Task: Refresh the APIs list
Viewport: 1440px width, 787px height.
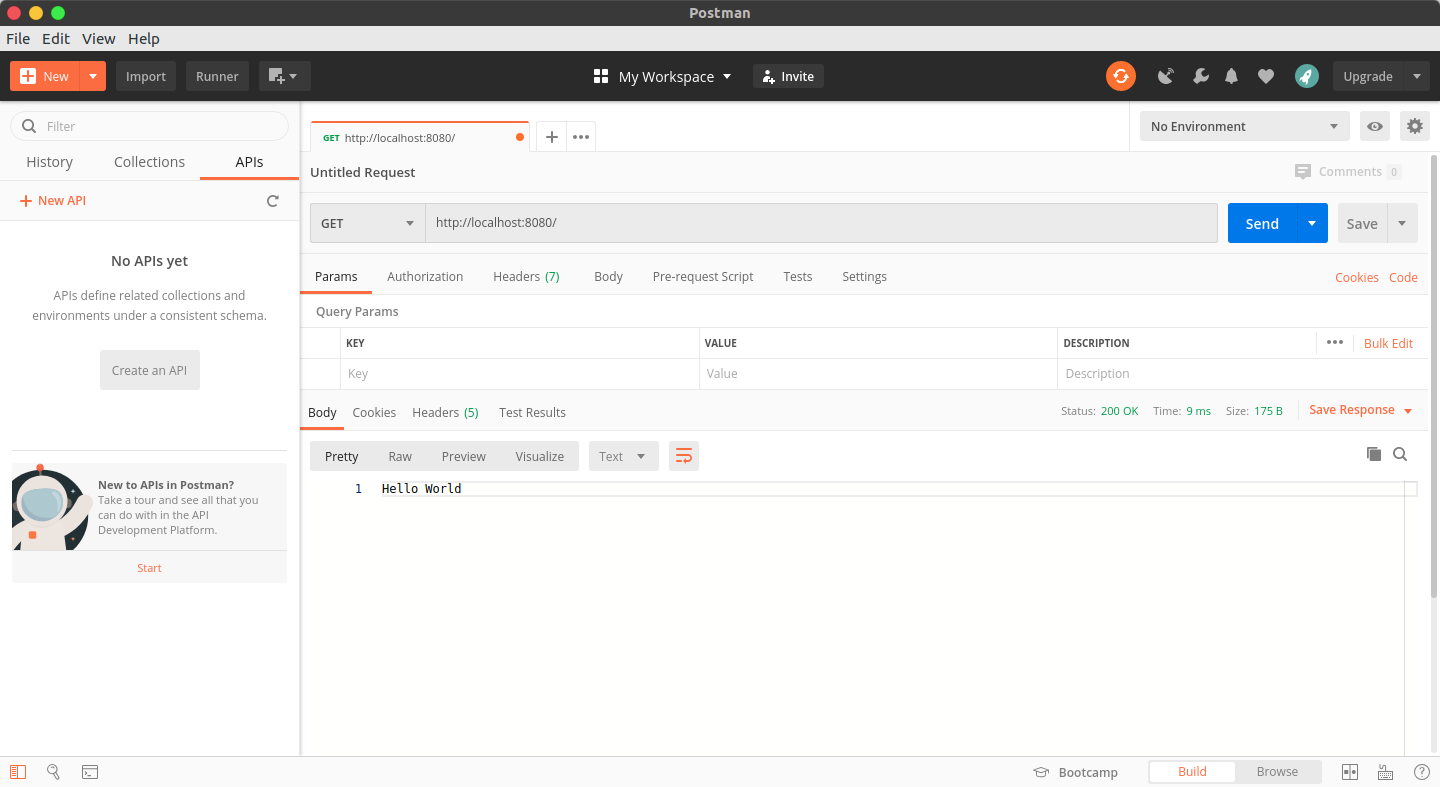Action: pos(272,201)
